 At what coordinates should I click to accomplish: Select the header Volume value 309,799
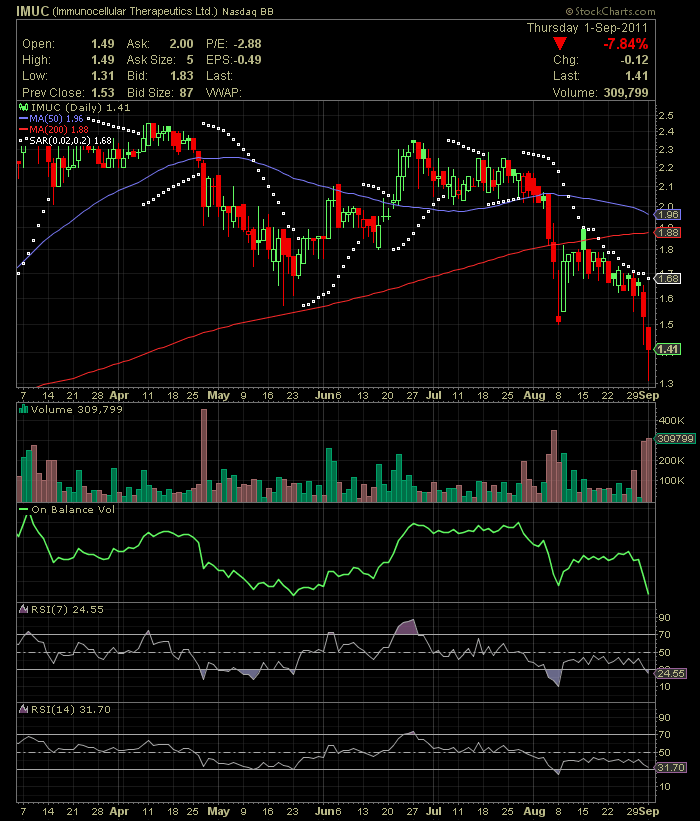(626, 93)
